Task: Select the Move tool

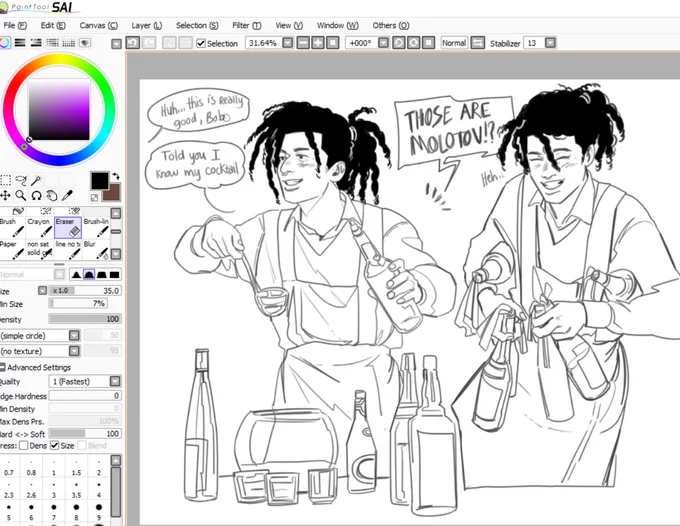Action: coord(5,196)
